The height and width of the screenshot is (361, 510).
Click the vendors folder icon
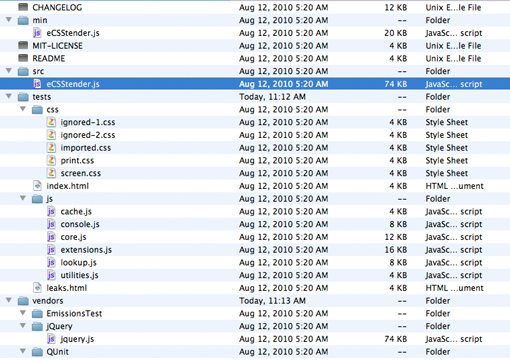pyautogui.click(x=23, y=301)
